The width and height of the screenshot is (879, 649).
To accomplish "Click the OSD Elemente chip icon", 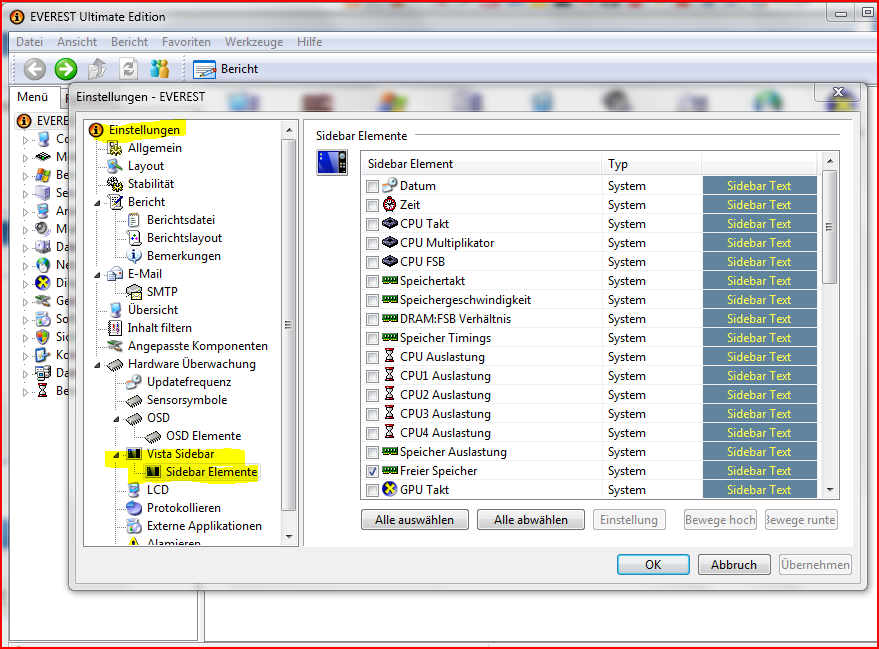I will coord(152,436).
